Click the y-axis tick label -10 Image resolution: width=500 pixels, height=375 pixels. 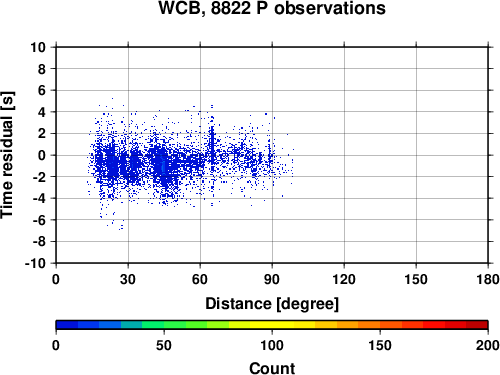[x=35, y=263]
